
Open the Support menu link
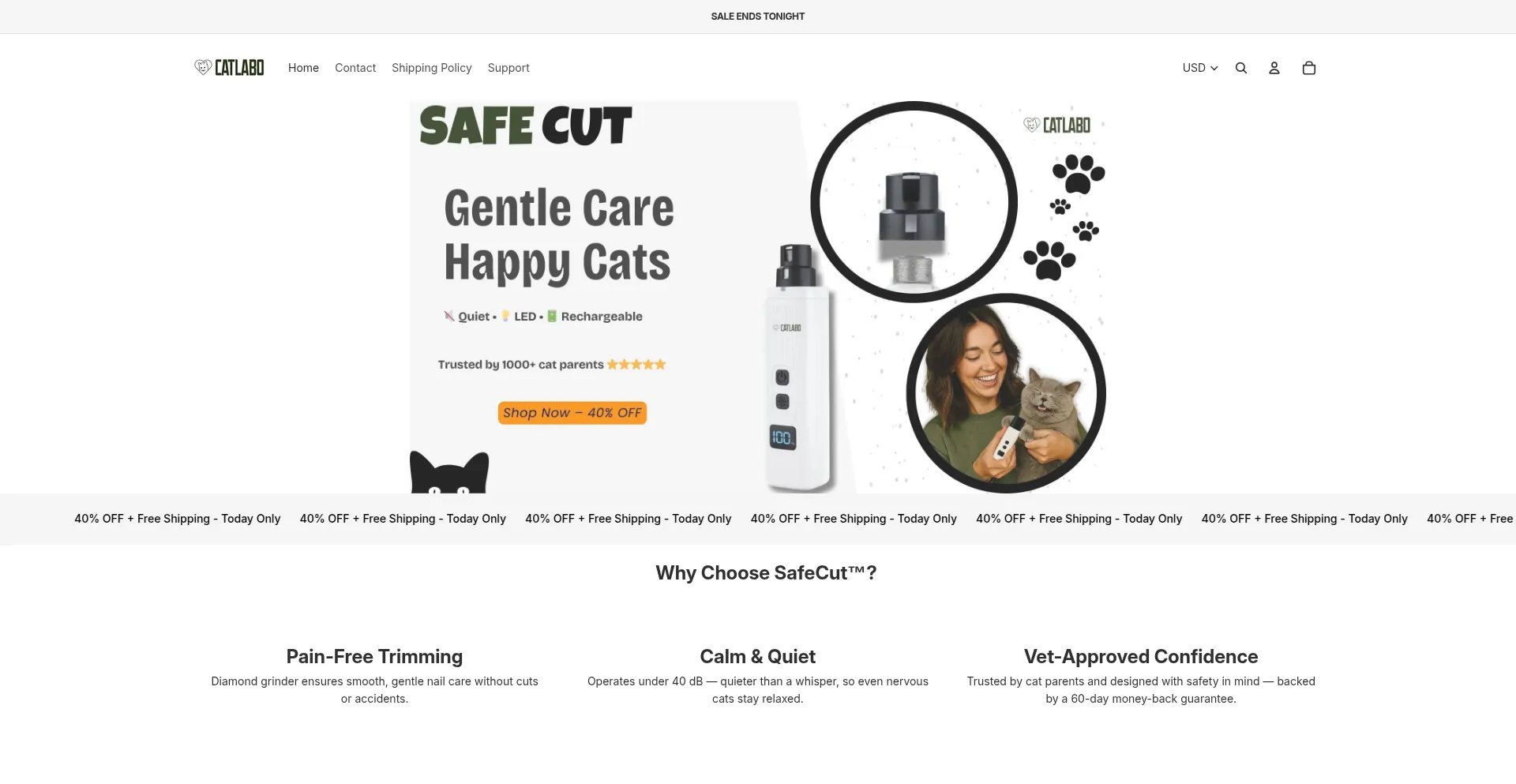tap(508, 68)
